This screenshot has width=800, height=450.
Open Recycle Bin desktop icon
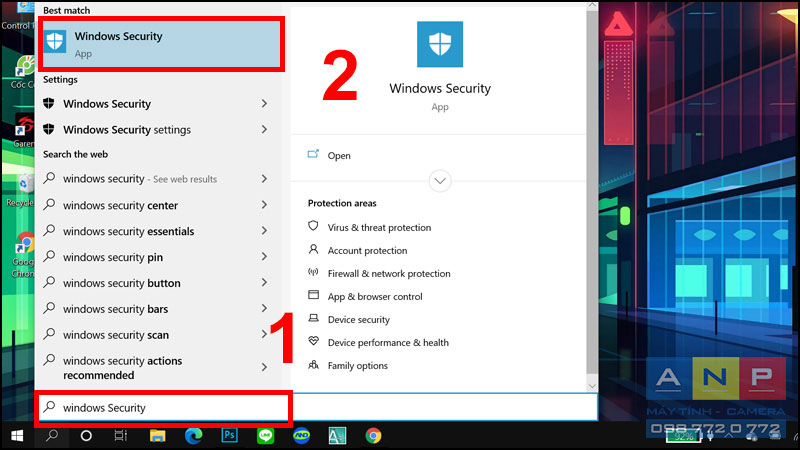tap(20, 191)
